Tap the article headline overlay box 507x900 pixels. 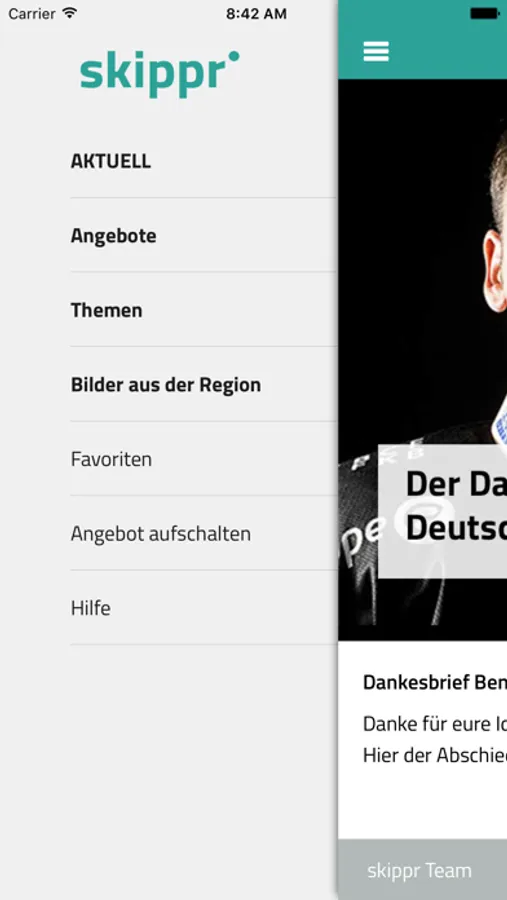pos(443,511)
